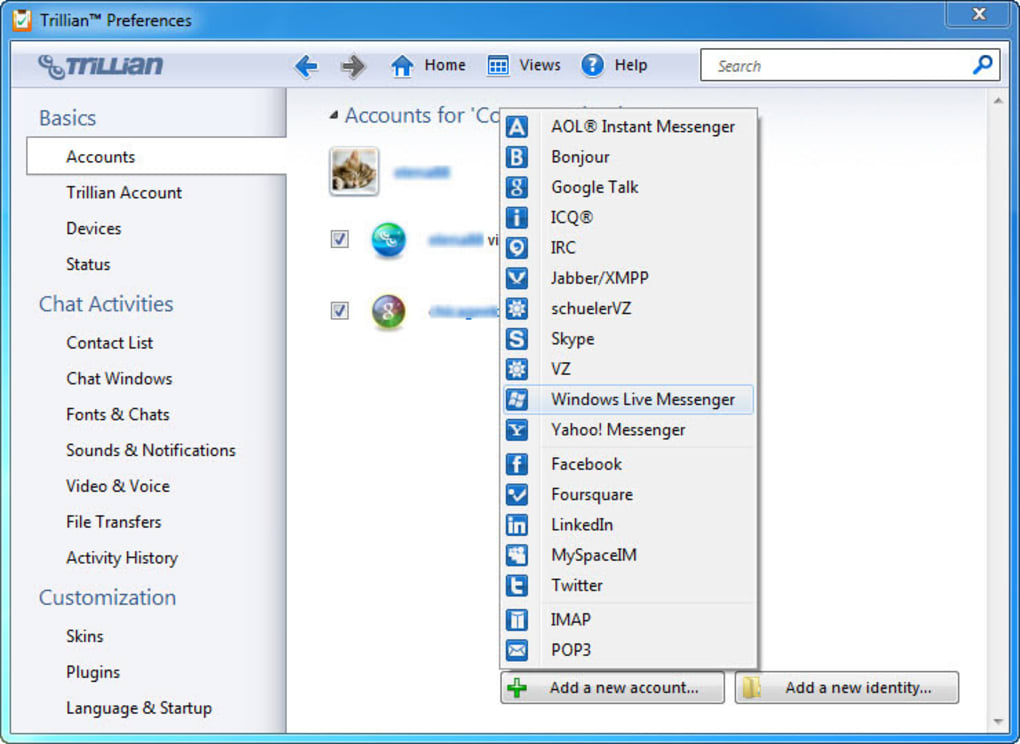Open the Add a new account menu
The height and width of the screenshot is (744, 1020).
click(x=612, y=687)
